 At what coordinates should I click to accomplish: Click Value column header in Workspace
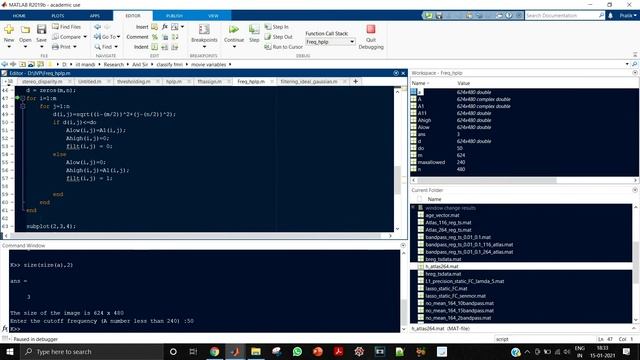(x=464, y=83)
